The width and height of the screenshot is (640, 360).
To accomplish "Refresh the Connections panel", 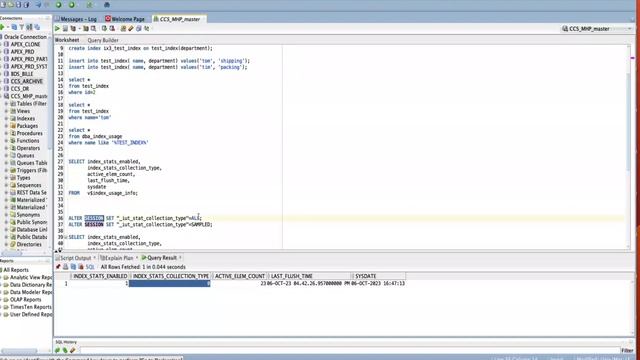I will (x=14, y=27).
